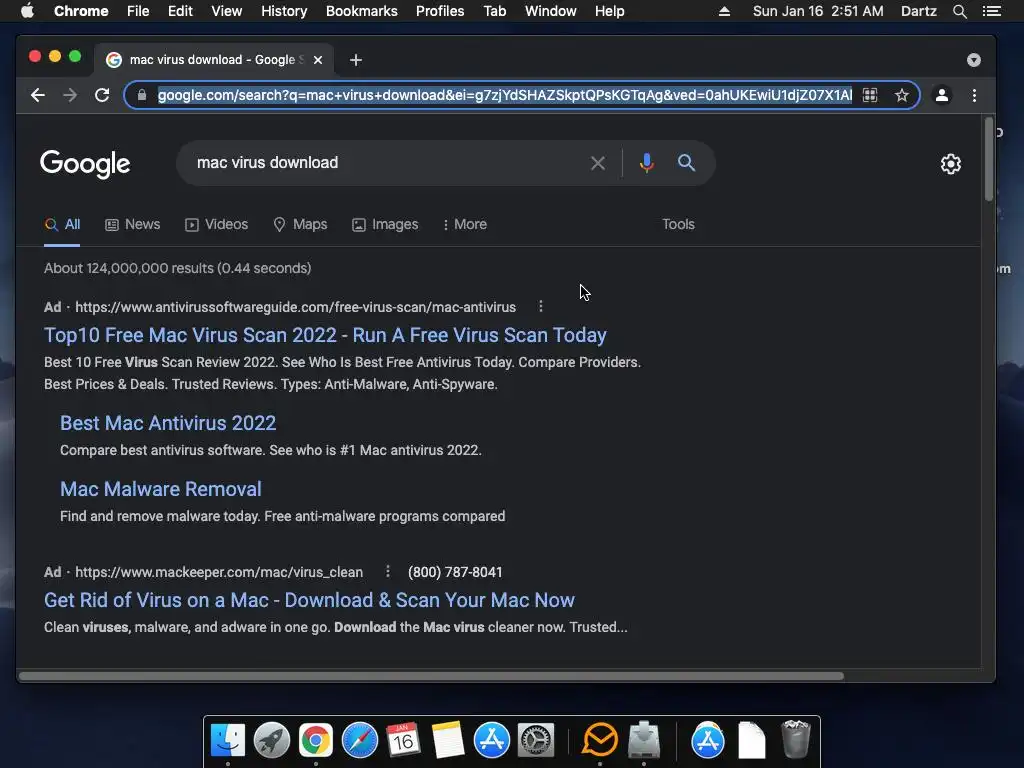The width and height of the screenshot is (1024, 768).
Task: Open Notes from the Dock
Action: click(447, 740)
